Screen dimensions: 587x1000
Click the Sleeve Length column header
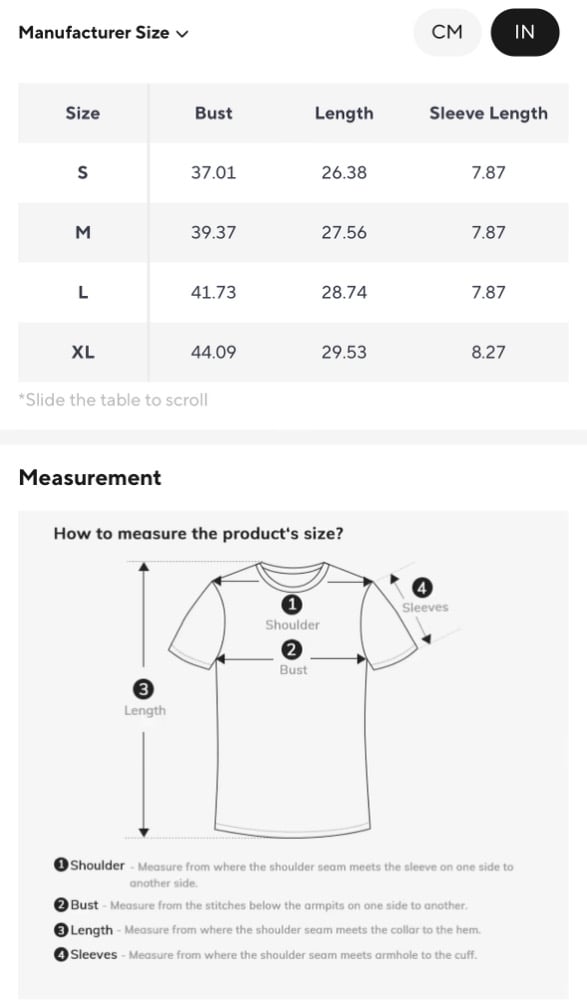point(488,113)
